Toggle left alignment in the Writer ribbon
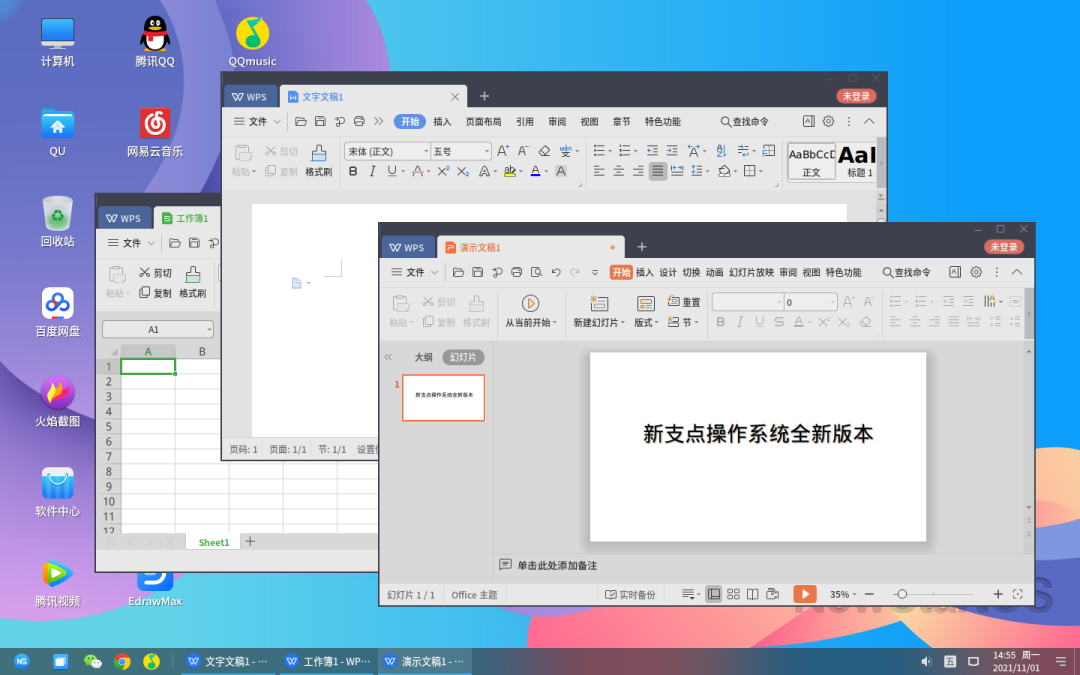Screen dimensions: 1080x675 (599, 171)
